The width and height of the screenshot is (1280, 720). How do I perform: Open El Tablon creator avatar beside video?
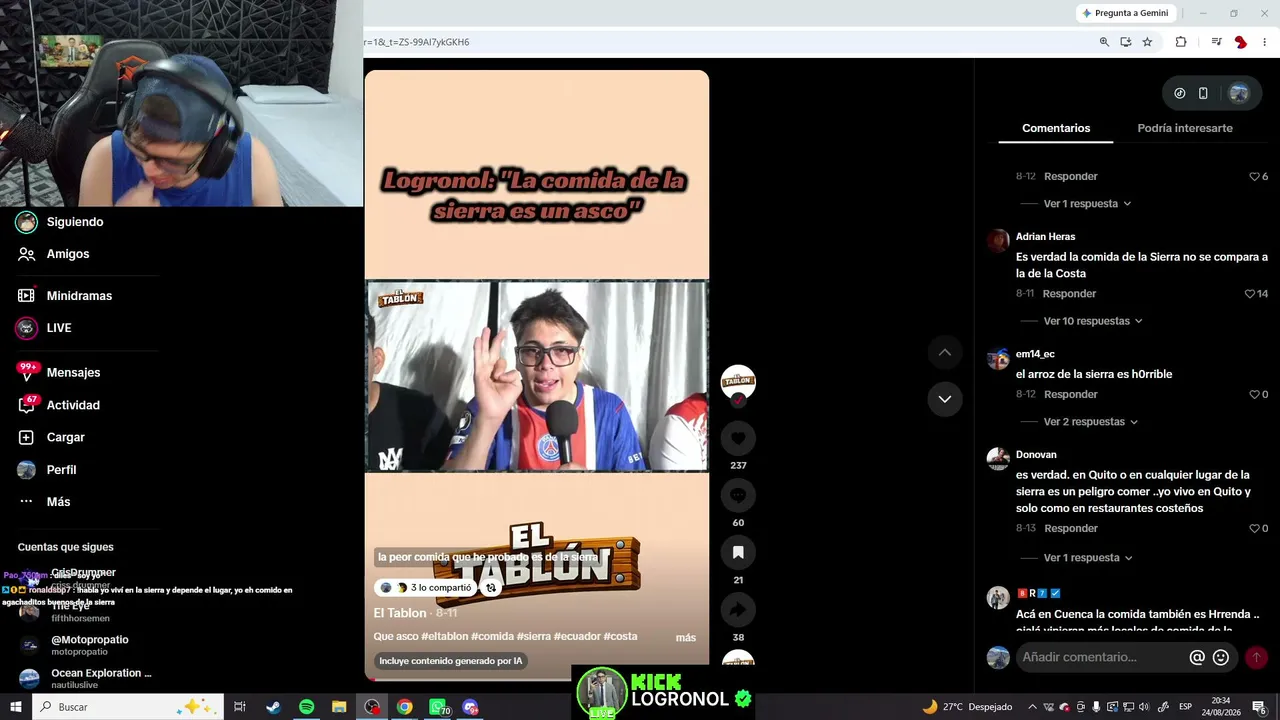(738, 381)
